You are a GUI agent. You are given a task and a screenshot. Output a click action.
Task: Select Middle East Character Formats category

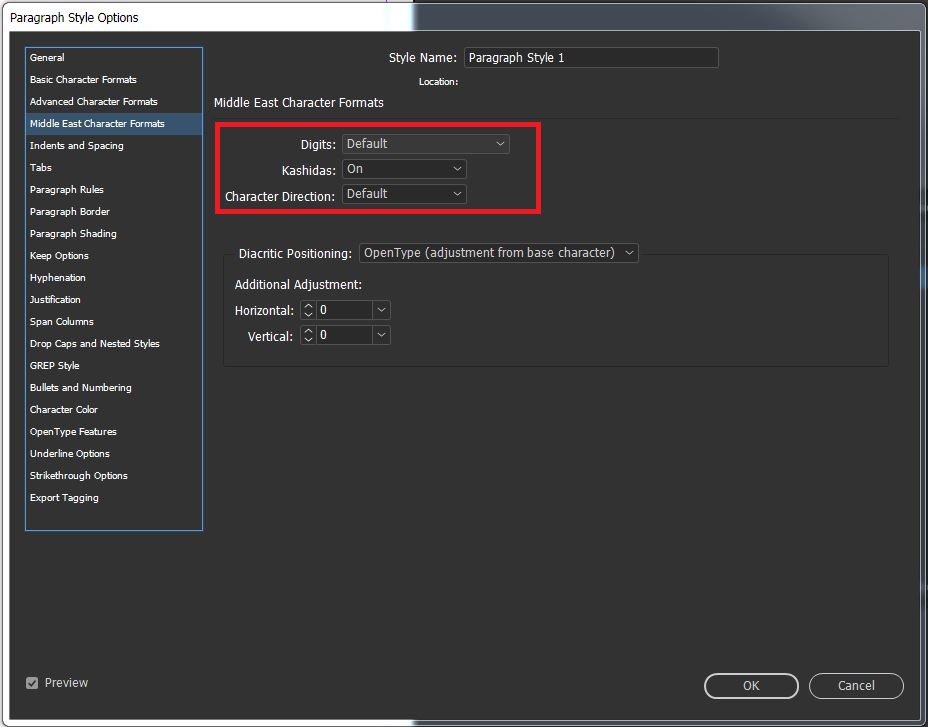114,123
